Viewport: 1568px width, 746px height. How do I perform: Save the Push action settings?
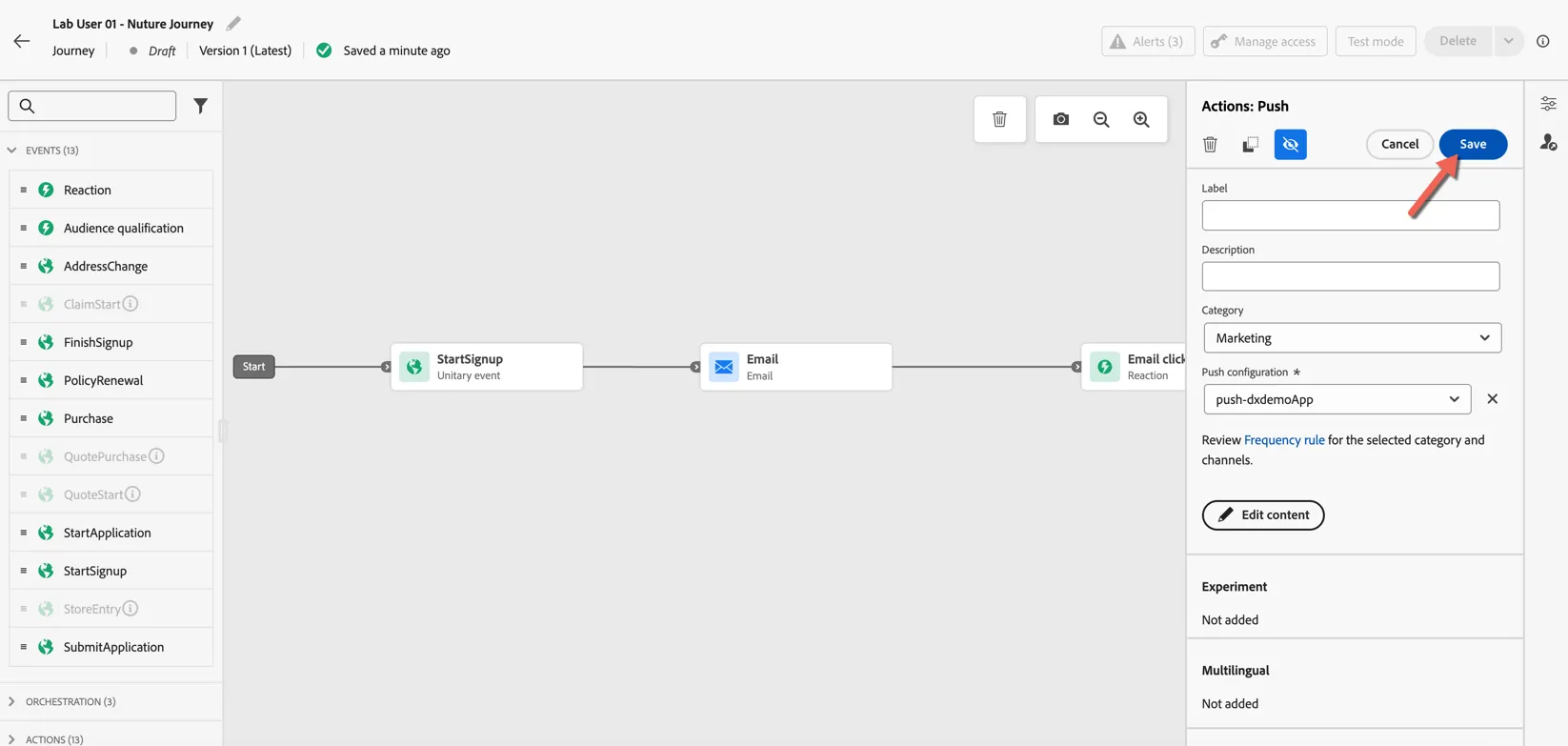[1473, 144]
